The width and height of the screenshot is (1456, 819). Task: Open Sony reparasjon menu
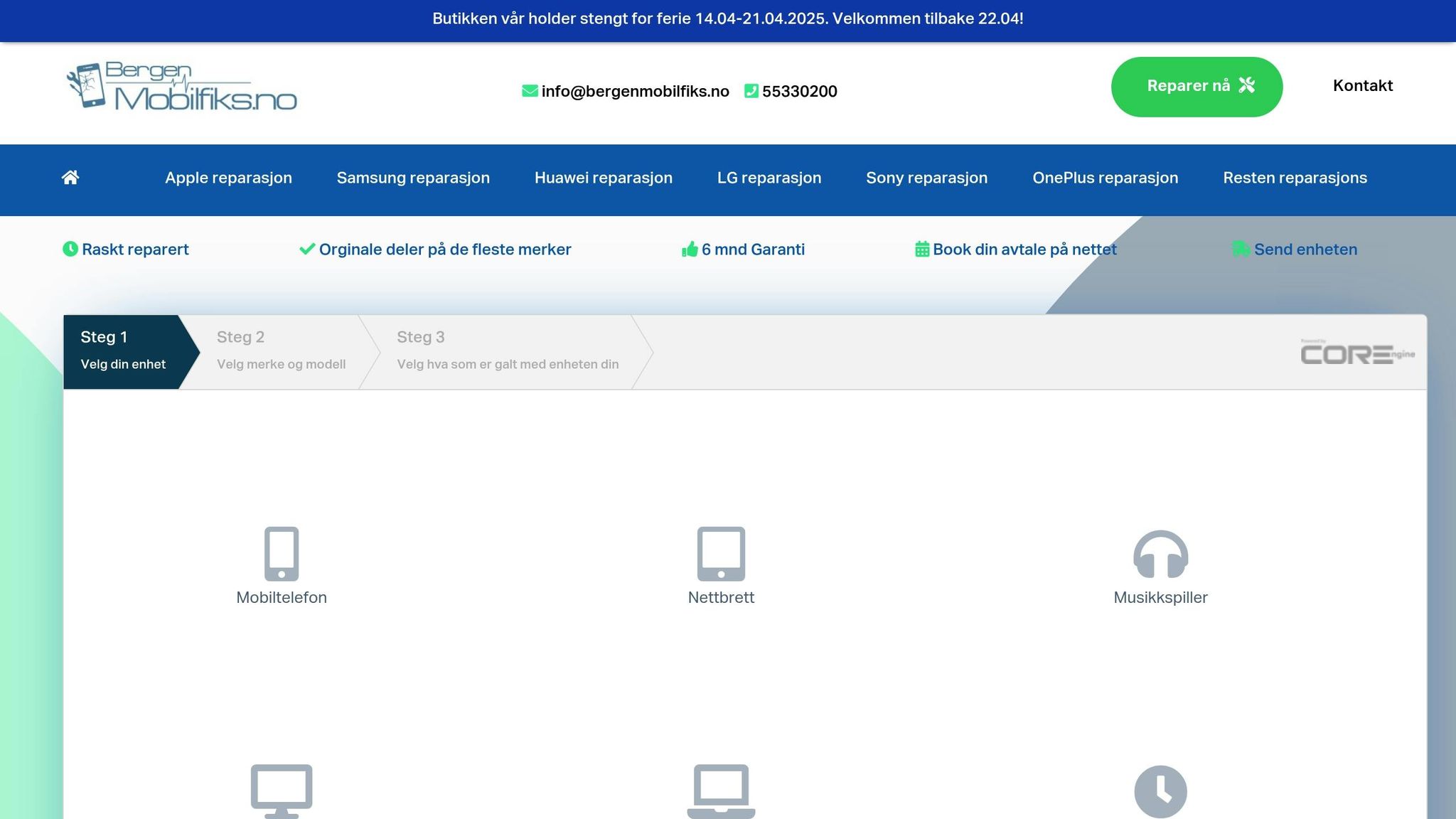(x=927, y=178)
